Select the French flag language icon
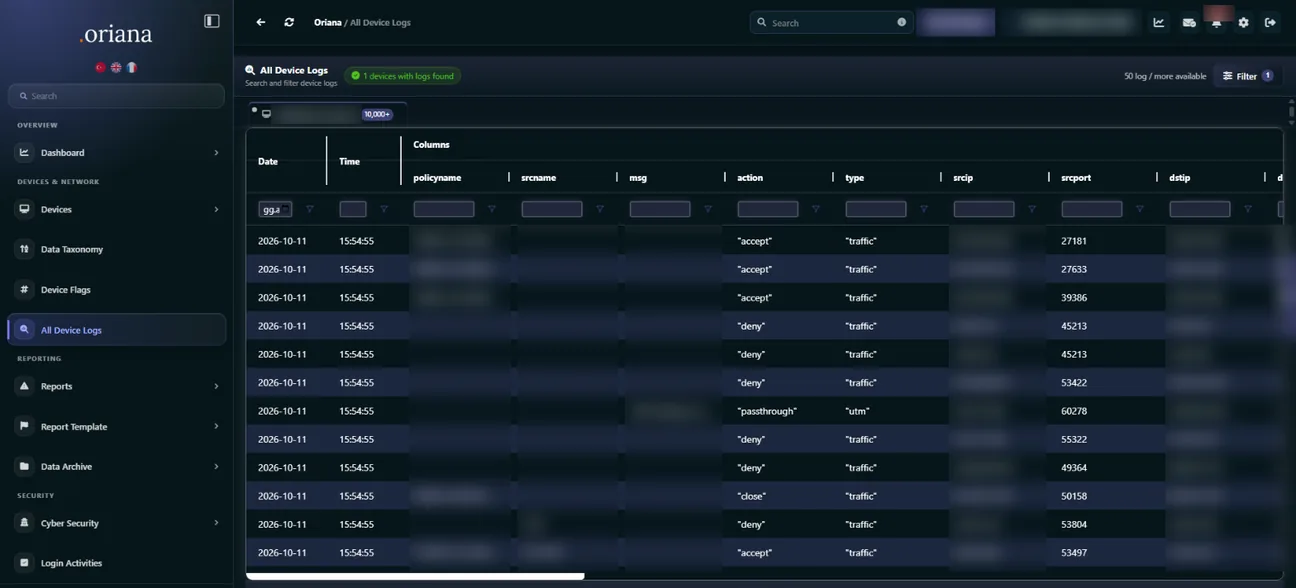Viewport: 1296px width, 588px height. coord(131,67)
